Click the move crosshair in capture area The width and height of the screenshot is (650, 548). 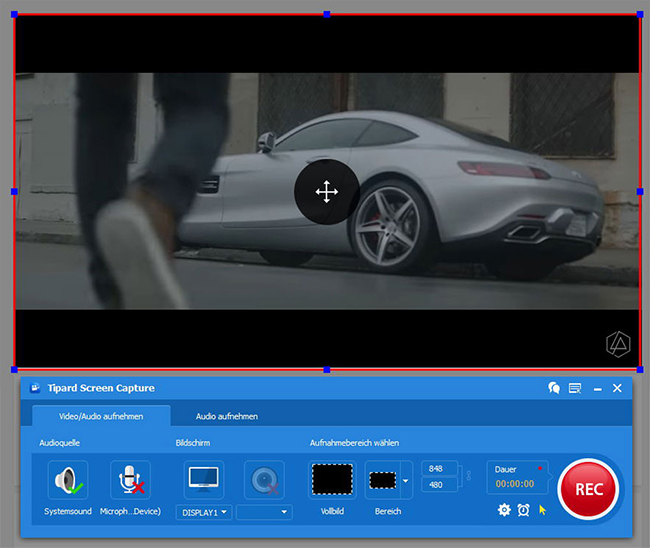[326, 192]
